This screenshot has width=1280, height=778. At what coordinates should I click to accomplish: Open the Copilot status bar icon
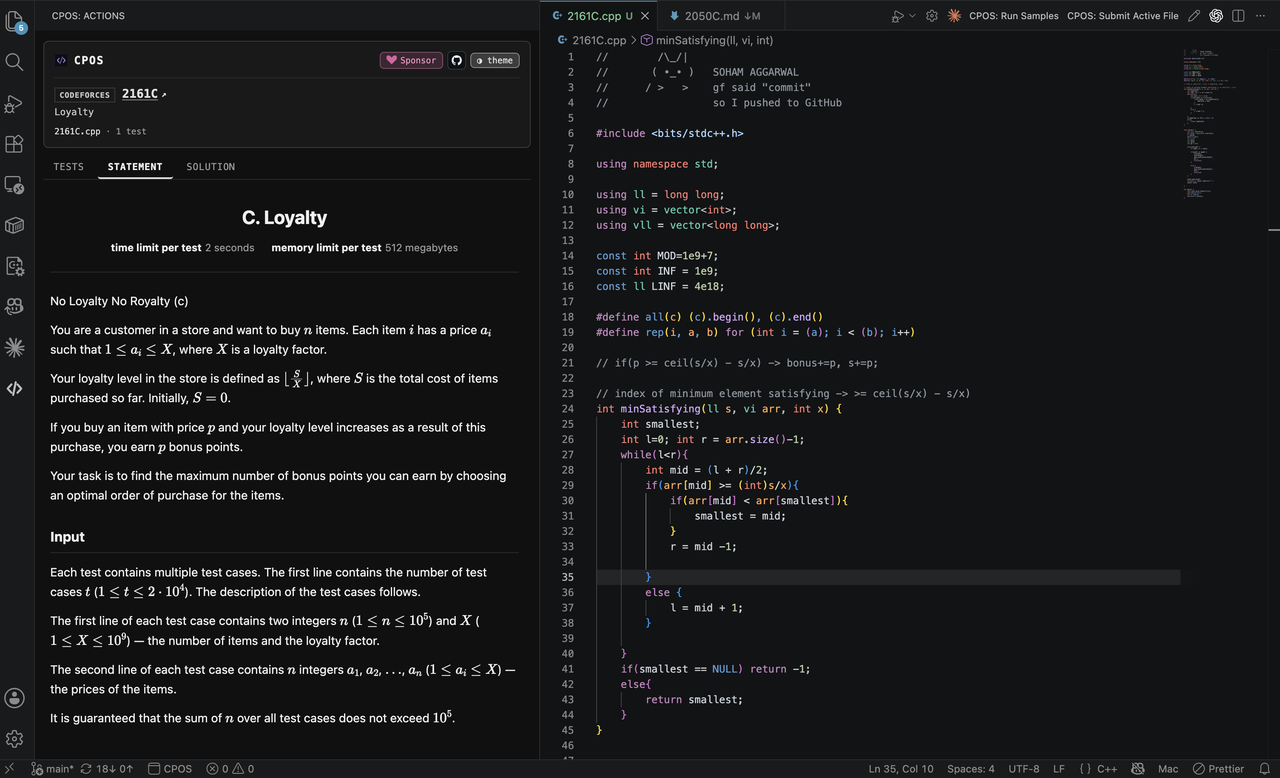pos(1137,769)
